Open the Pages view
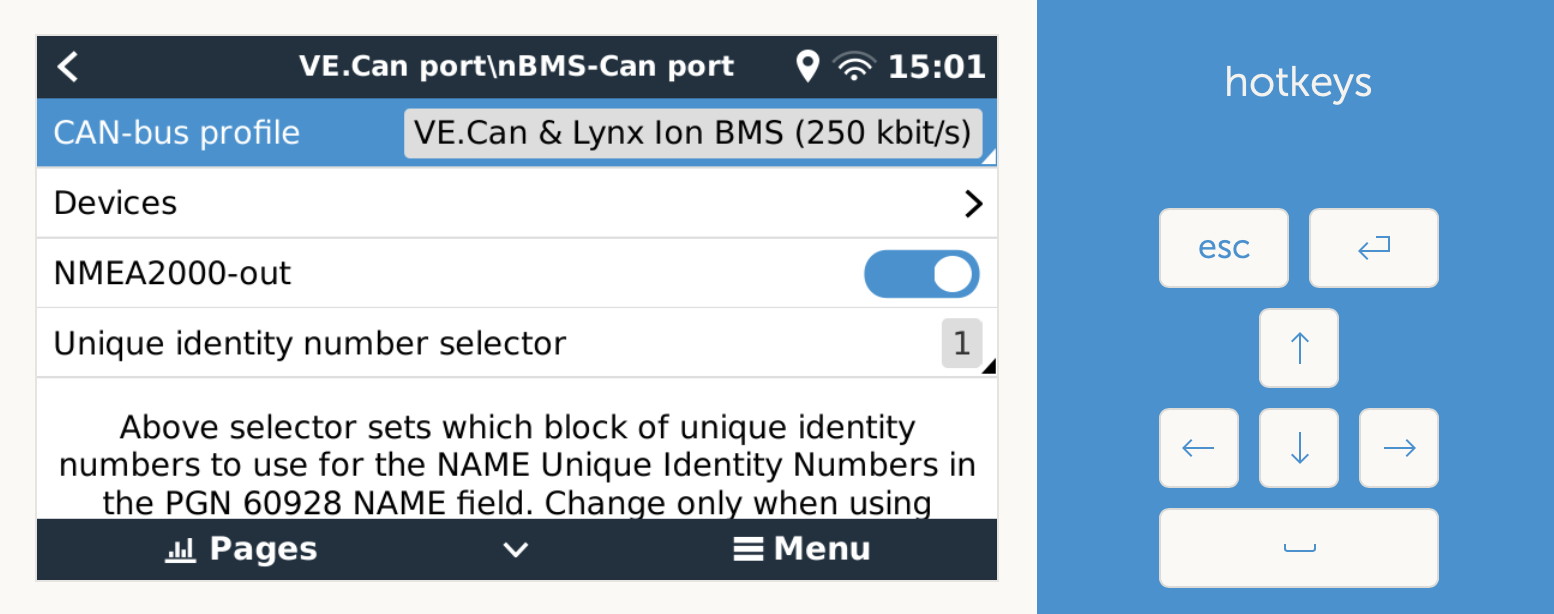The image size is (1554, 614). (241, 549)
